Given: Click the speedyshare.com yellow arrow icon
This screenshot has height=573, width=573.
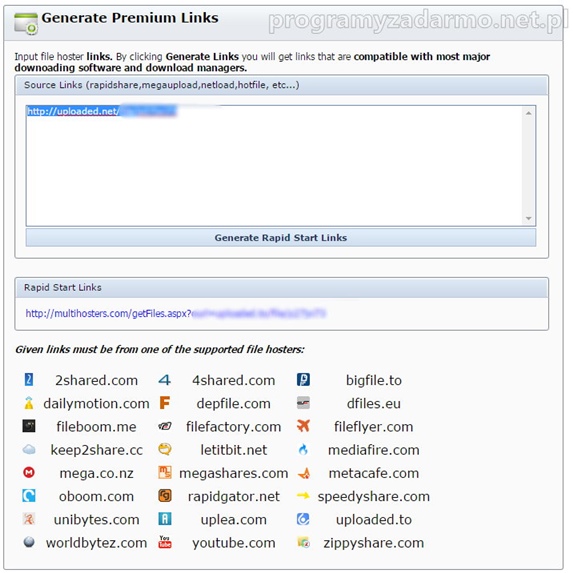Looking at the screenshot, I should pos(303,496).
